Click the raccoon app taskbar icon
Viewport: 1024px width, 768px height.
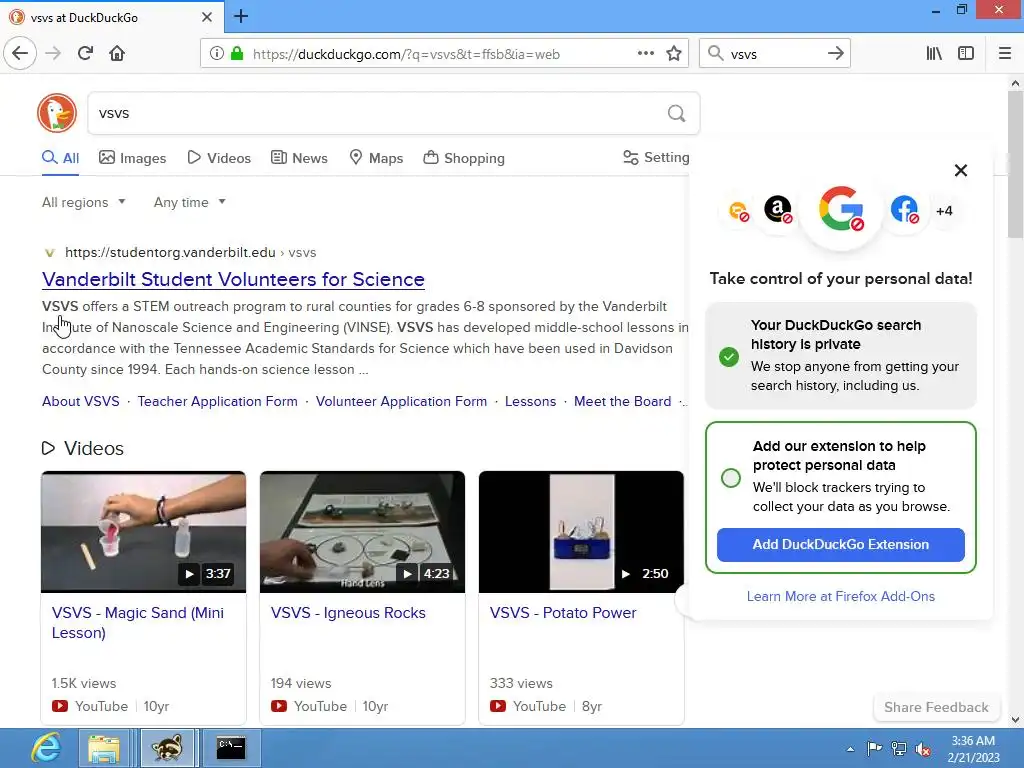167,748
